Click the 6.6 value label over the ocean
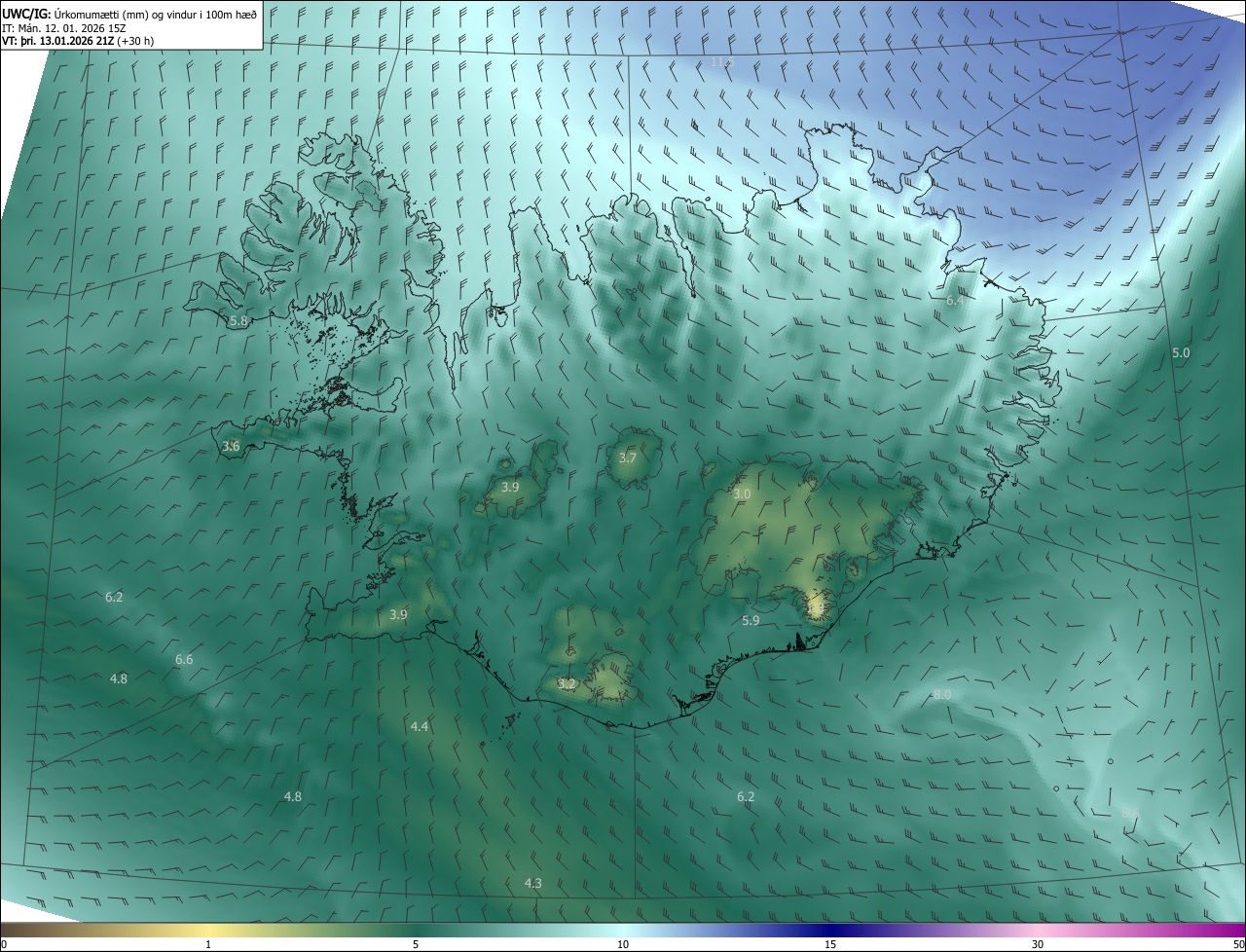This screenshot has width=1246, height=952. click(184, 660)
